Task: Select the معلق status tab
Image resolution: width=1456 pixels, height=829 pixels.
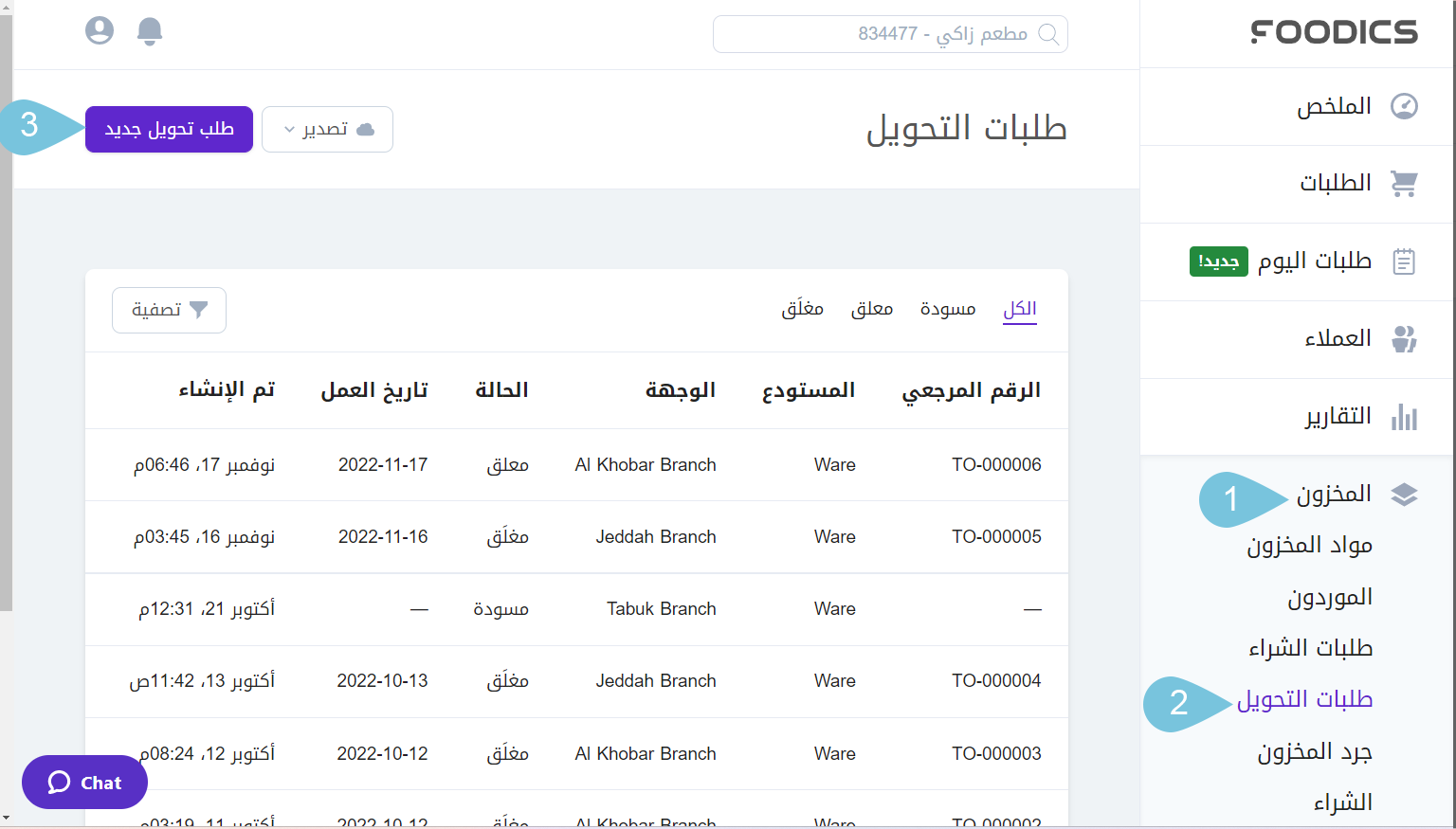Action: pos(872,308)
